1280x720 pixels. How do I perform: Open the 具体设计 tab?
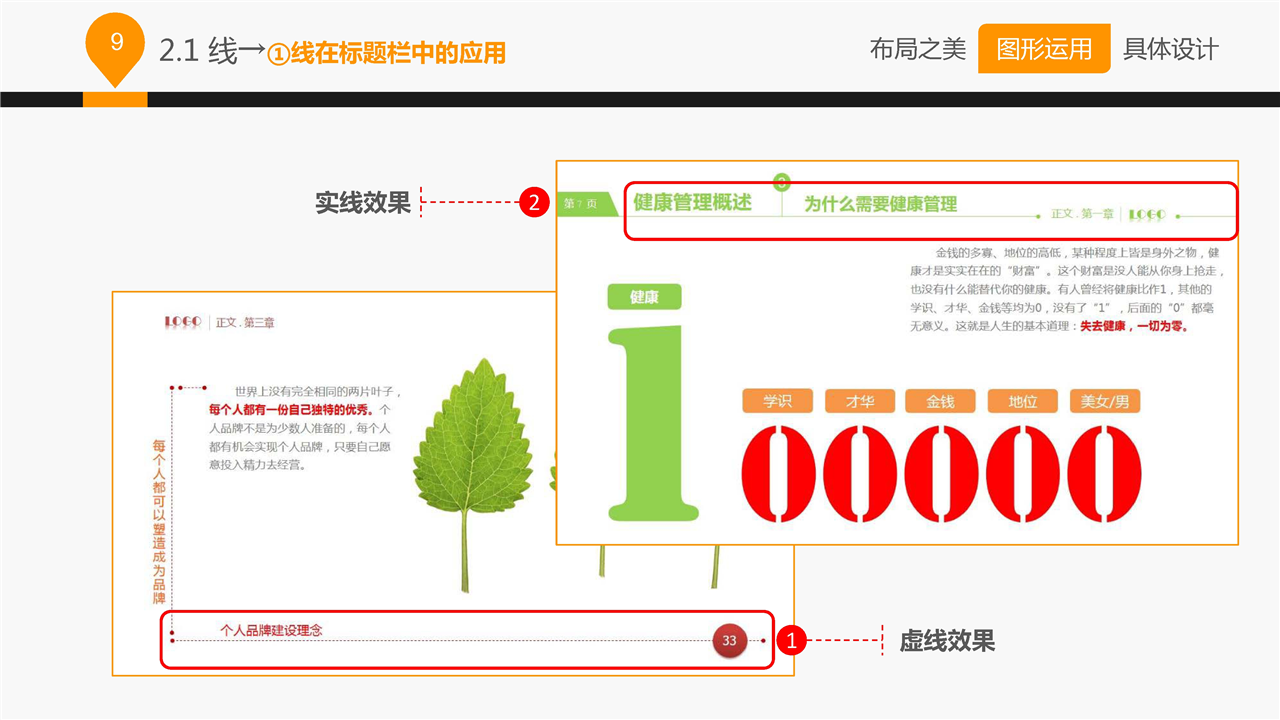pyautogui.click(x=1170, y=49)
